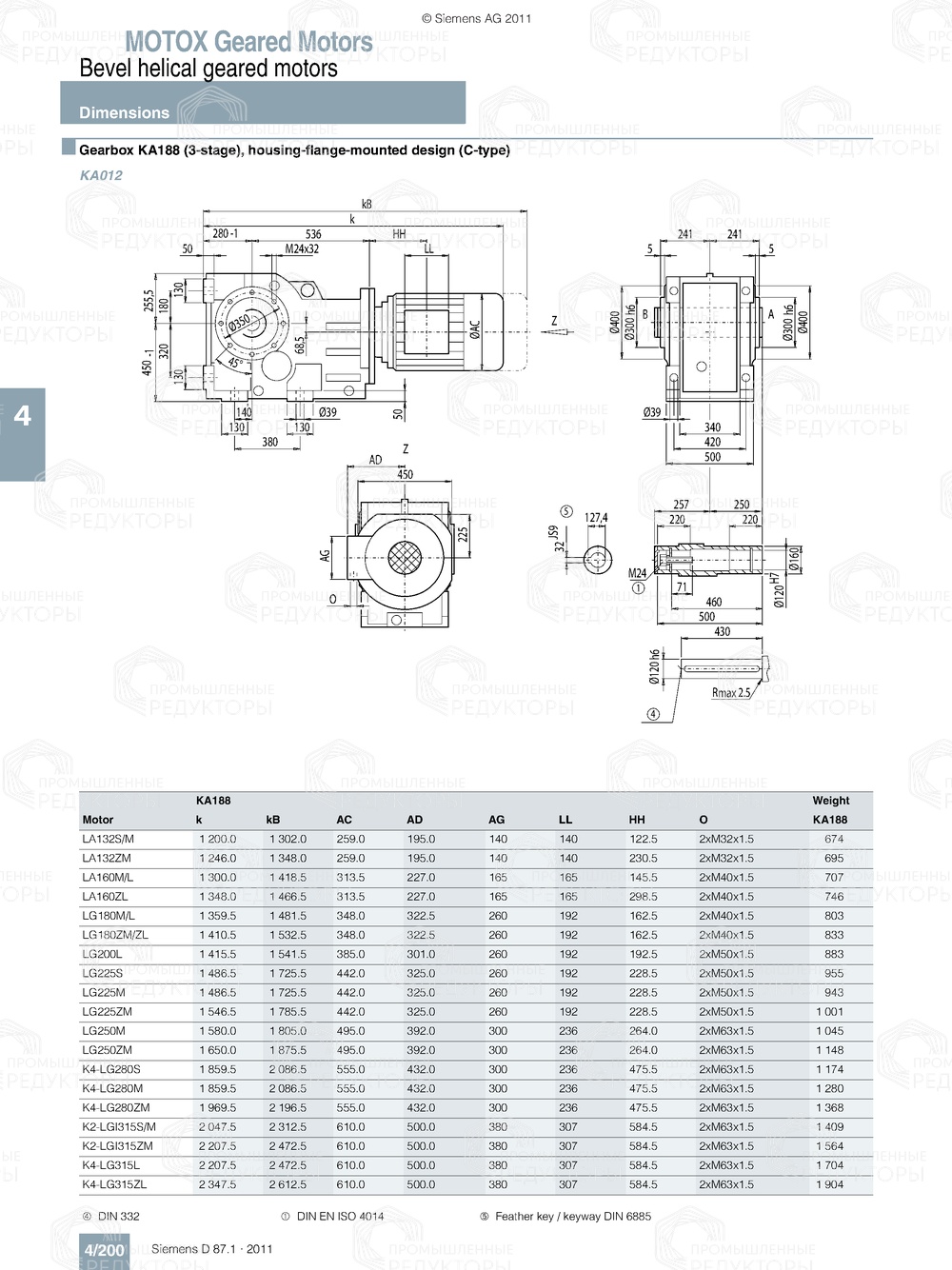
Task: Open the chapter tab numbered 4
Action: (x=21, y=415)
